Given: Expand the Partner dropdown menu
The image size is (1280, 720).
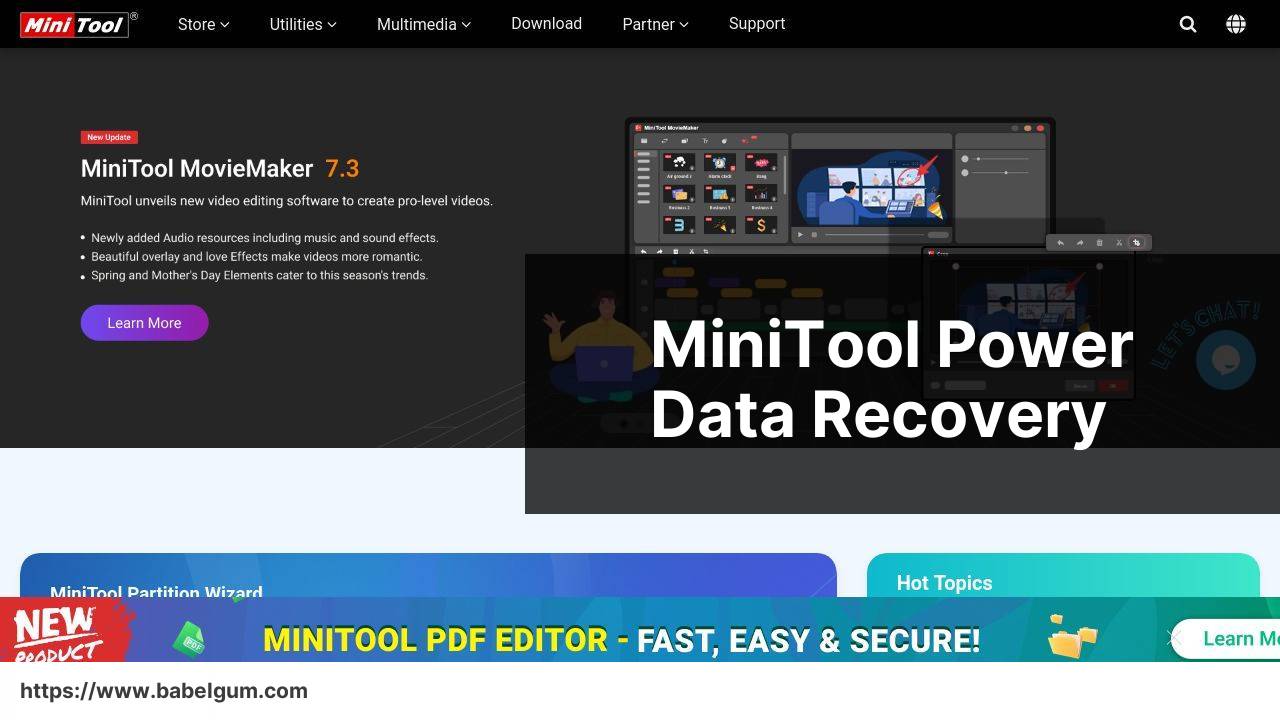Looking at the screenshot, I should (655, 24).
